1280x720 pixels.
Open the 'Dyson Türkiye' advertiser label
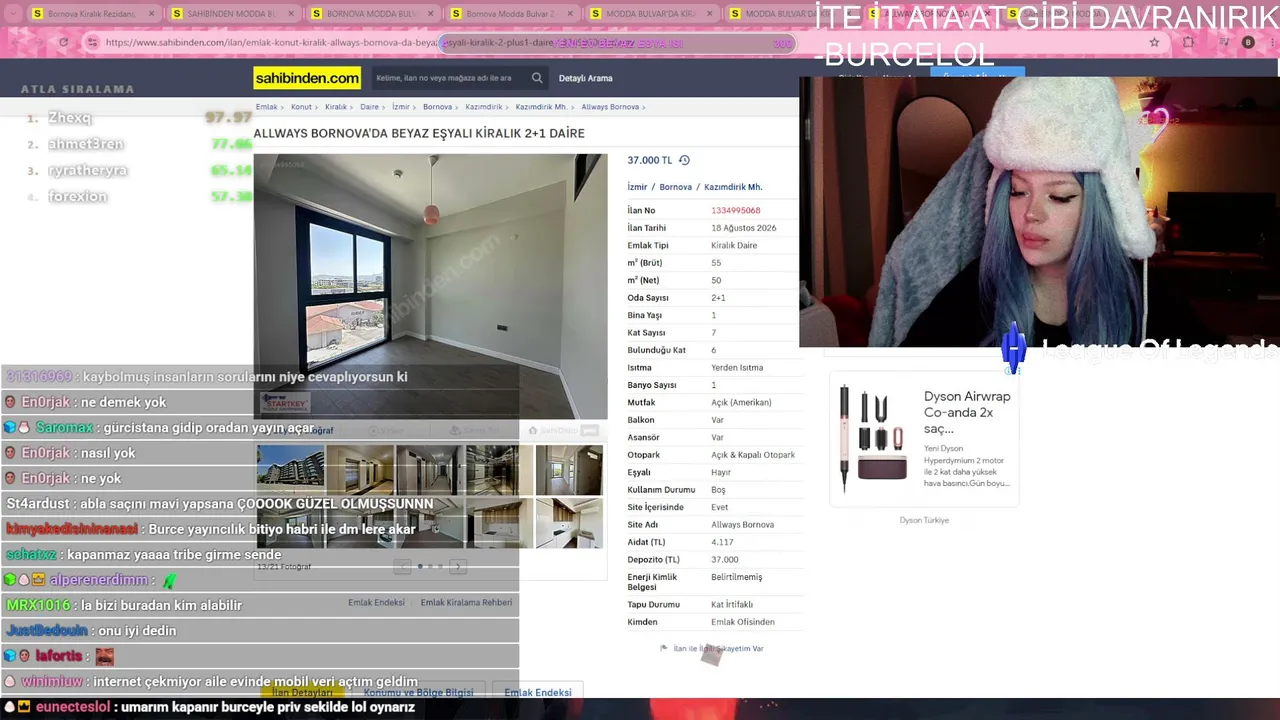[x=924, y=520]
